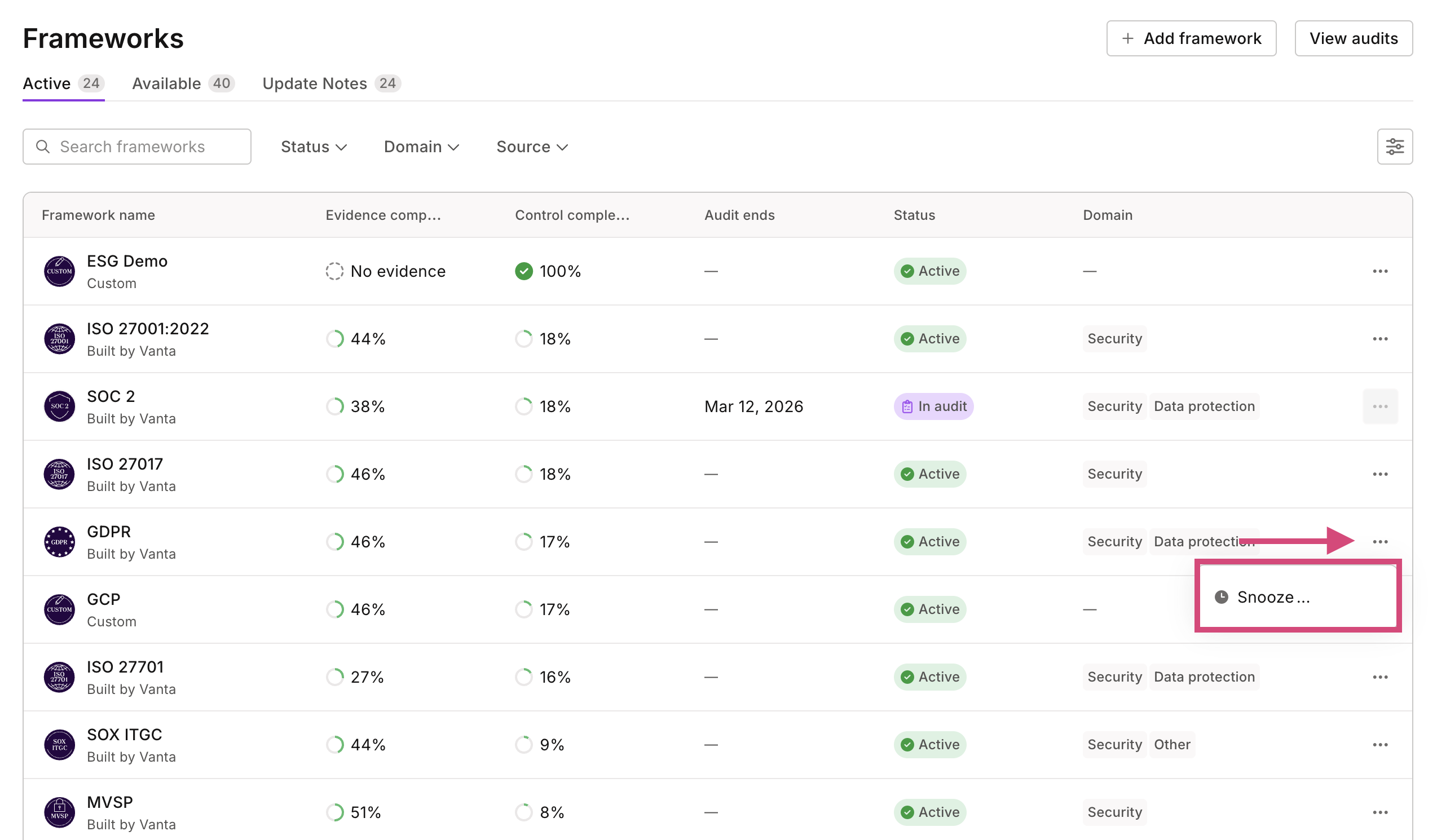Sort by the Audit ends column header
The height and width of the screenshot is (840, 1437).
coord(739,215)
